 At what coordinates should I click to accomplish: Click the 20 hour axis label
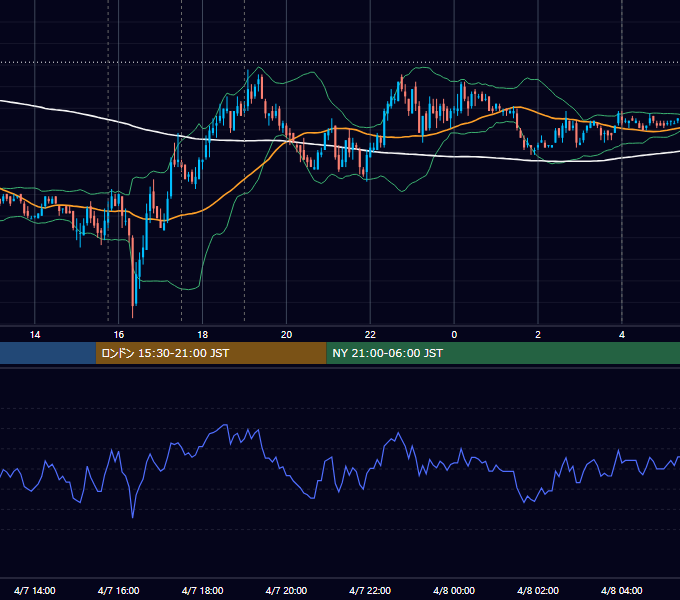[286, 335]
